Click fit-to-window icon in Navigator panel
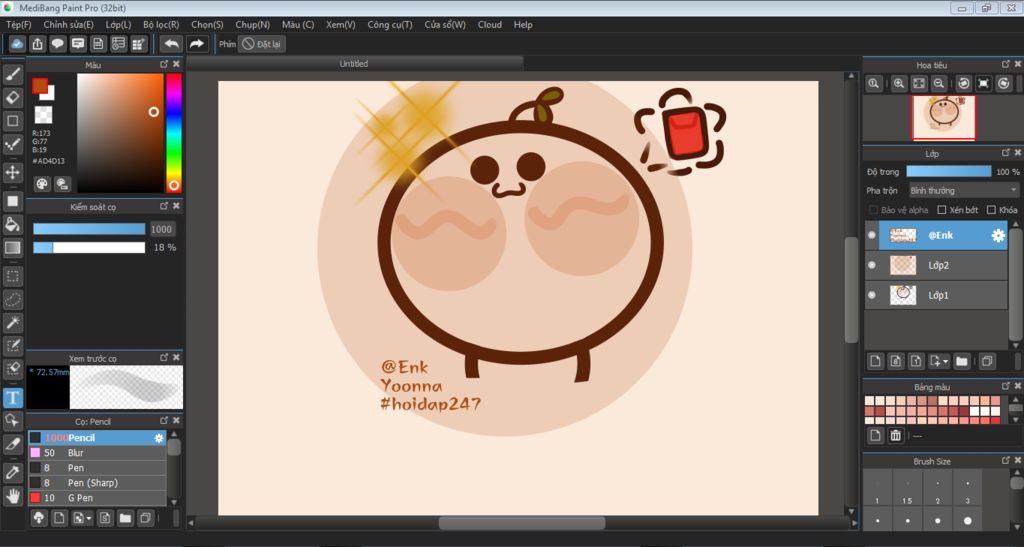 click(919, 84)
